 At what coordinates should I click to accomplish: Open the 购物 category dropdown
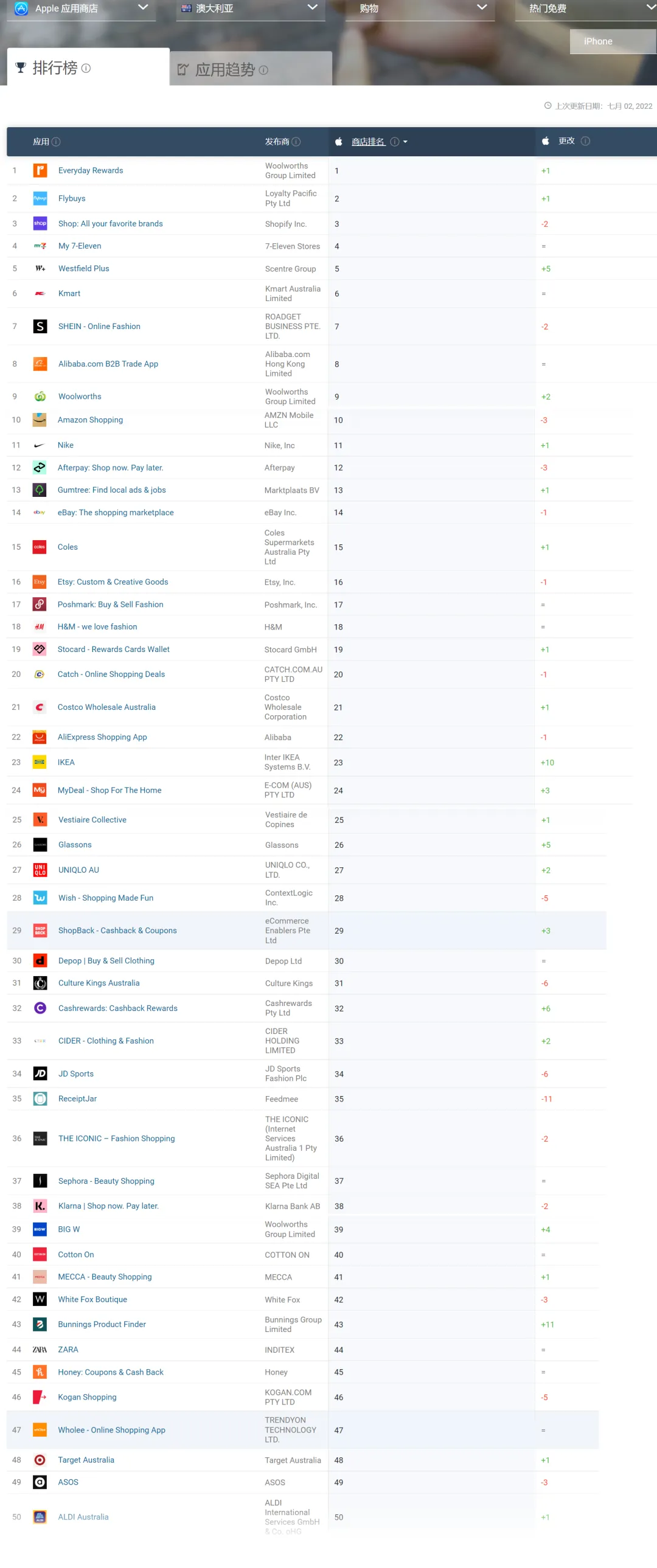(420, 9)
